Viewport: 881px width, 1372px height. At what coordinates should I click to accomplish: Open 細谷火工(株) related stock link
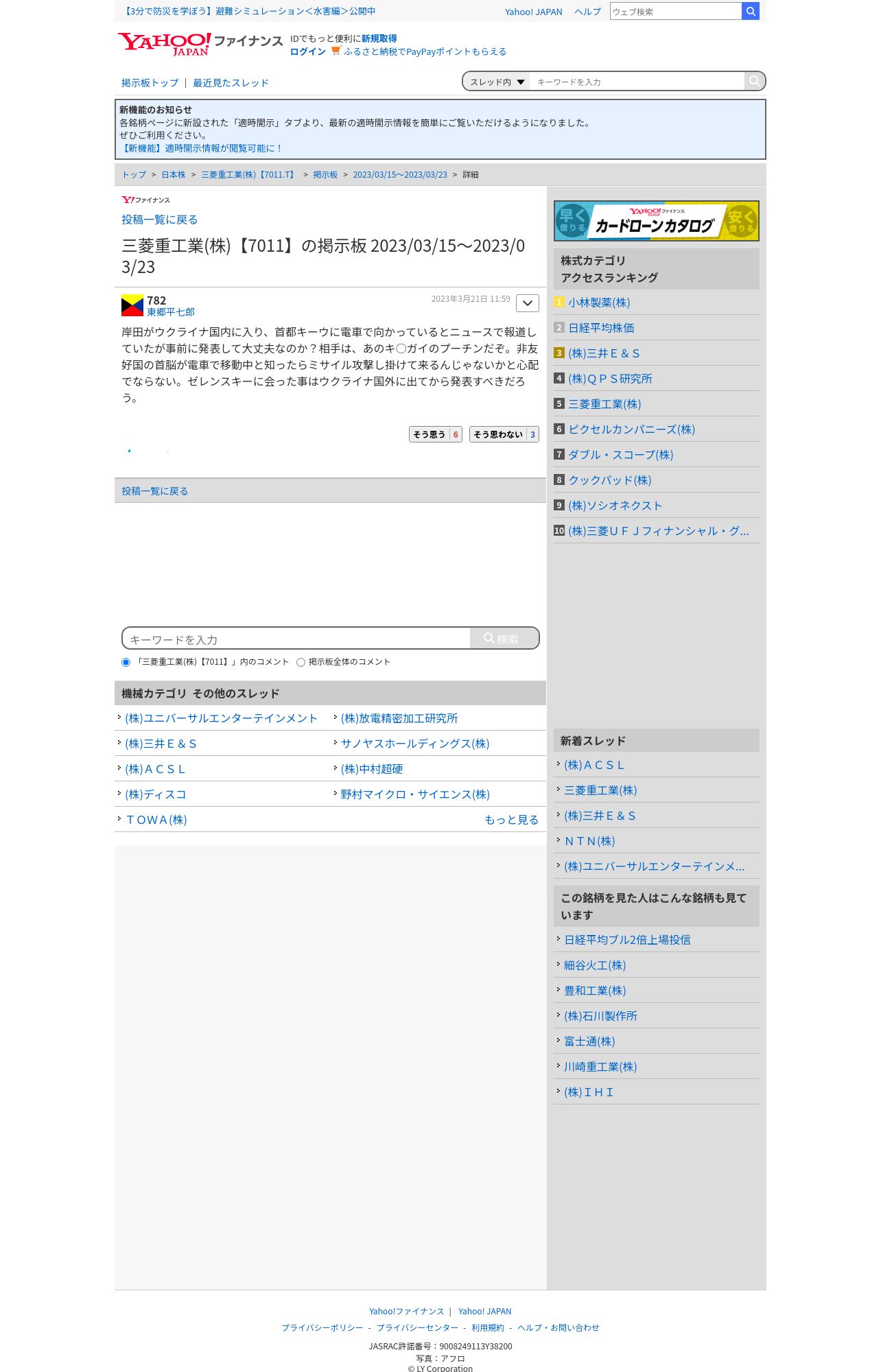[595, 965]
